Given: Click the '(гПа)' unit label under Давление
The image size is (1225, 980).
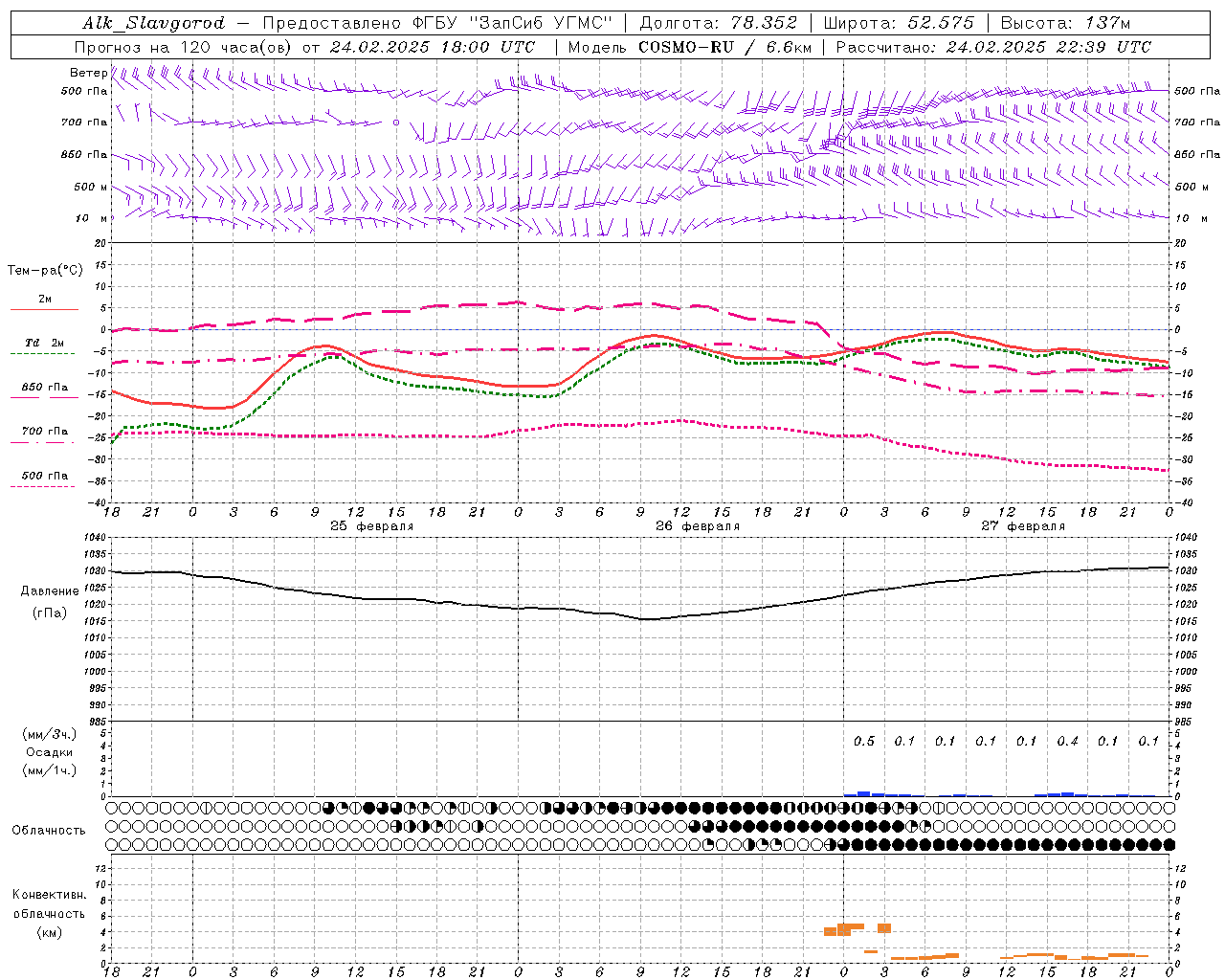Looking at the screenshot, I should point(50,613).
